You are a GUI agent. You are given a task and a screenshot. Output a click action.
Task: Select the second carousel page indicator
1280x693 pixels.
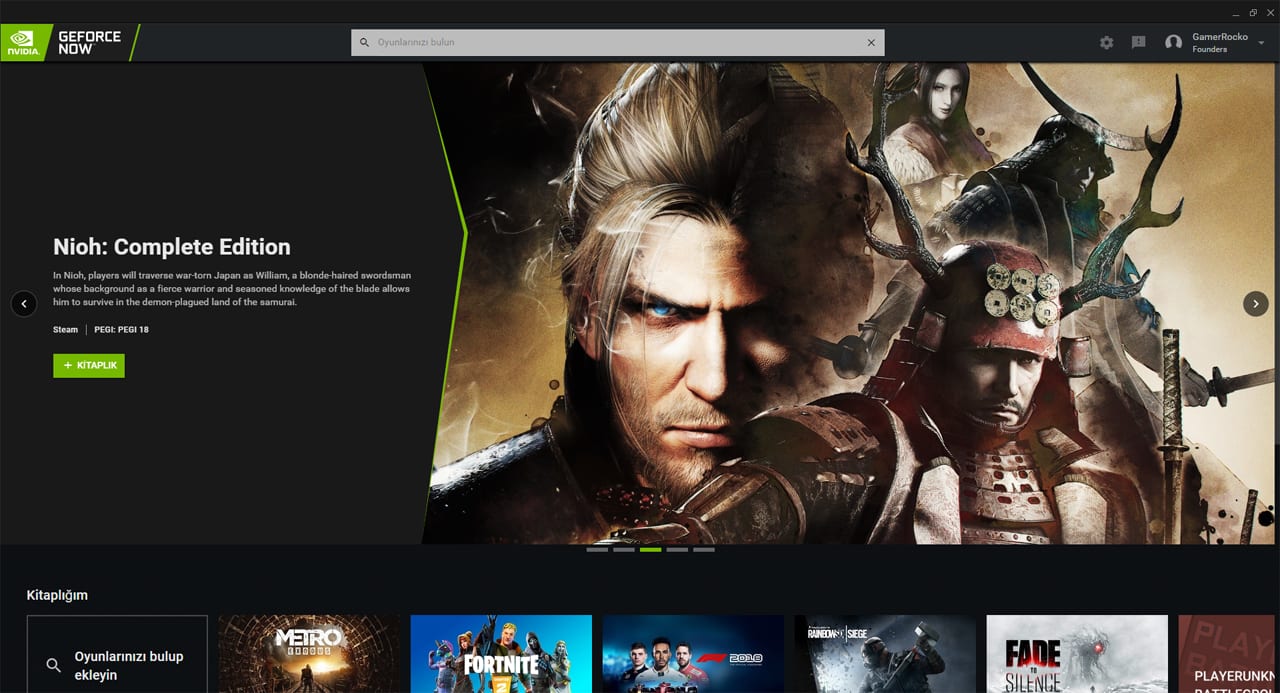pyautogui.click(x=624, y=550)
